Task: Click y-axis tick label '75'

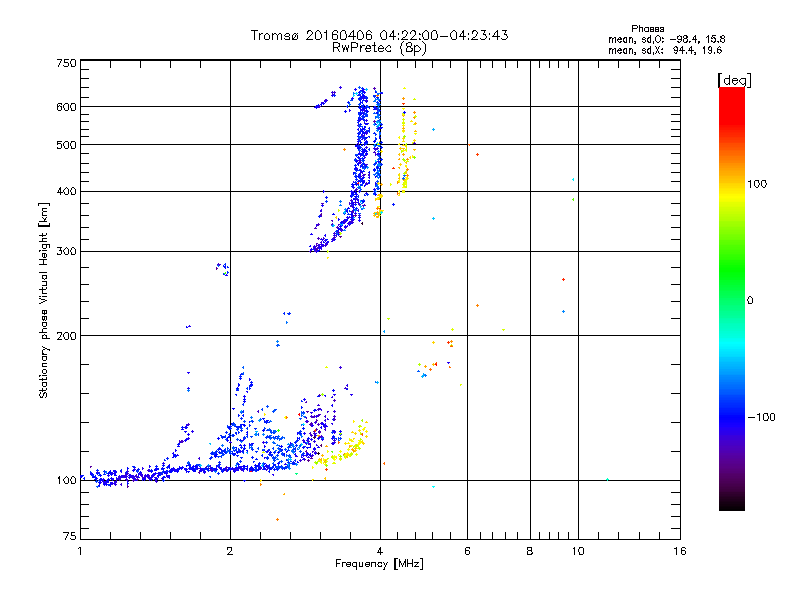Action: click(x=70, y=536)
